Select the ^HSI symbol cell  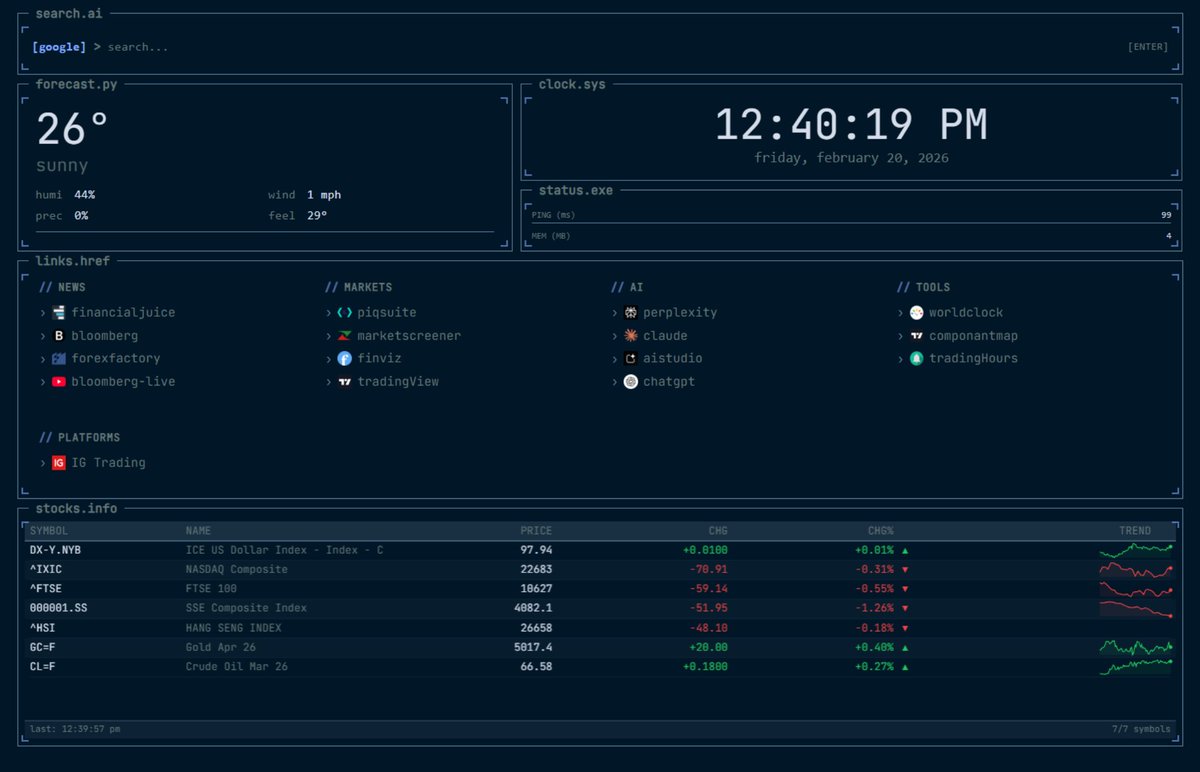click(x=43, y=628)
